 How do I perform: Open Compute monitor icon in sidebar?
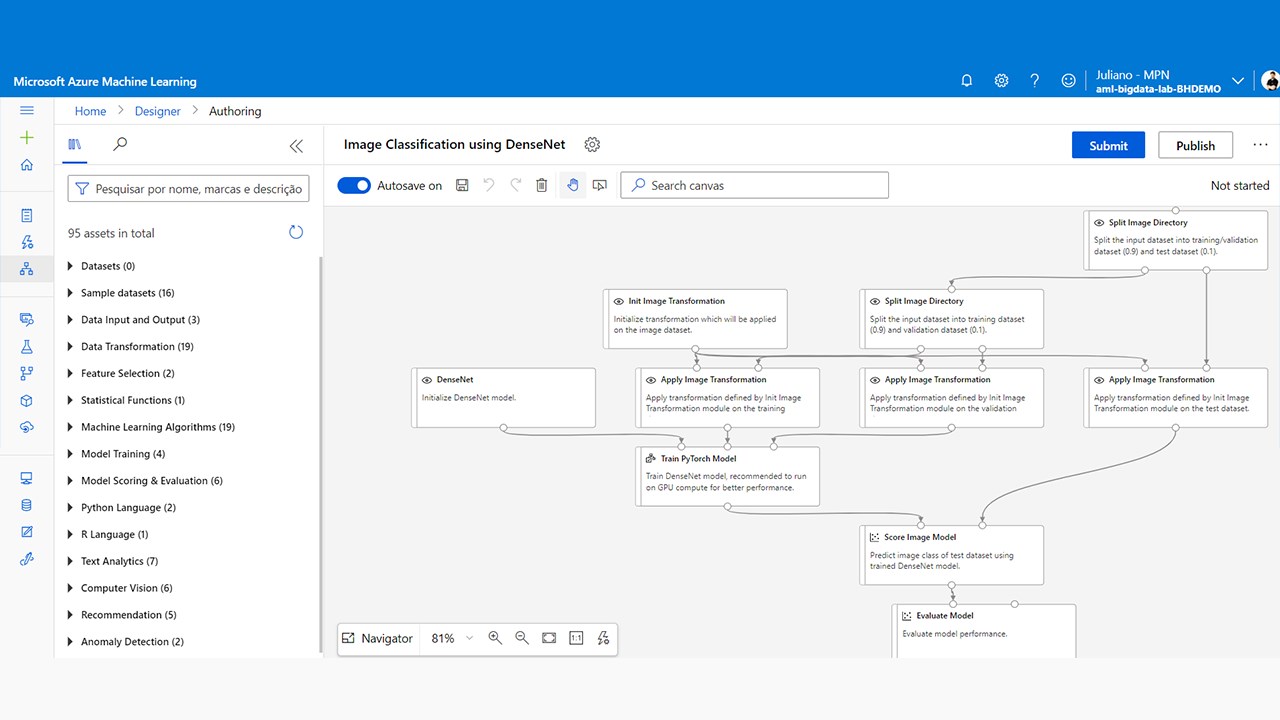pyautogui.click(x=27, y=478)
